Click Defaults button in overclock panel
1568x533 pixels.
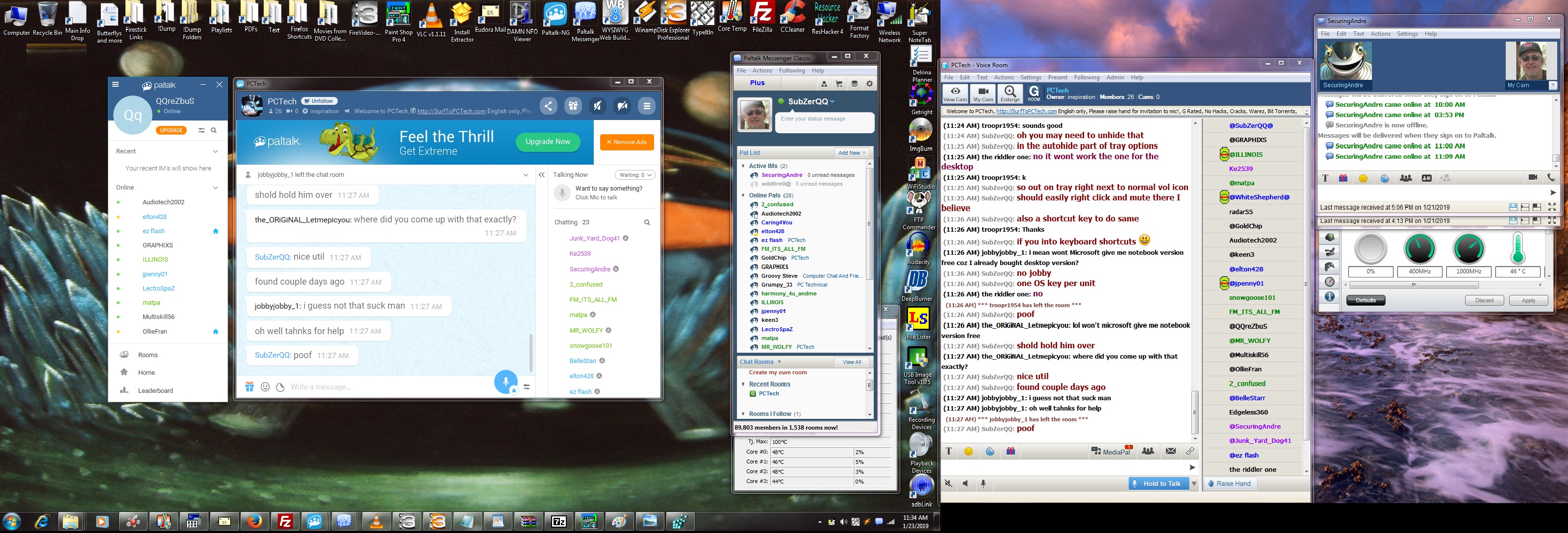pos(1366,300)
